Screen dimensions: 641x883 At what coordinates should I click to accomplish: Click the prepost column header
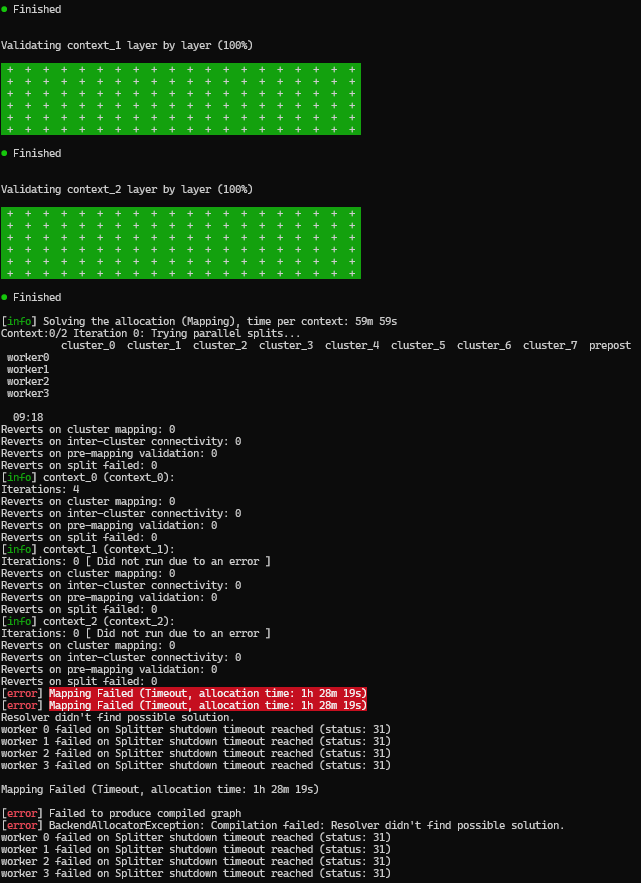pyautogui.click(x=610, y=345)
